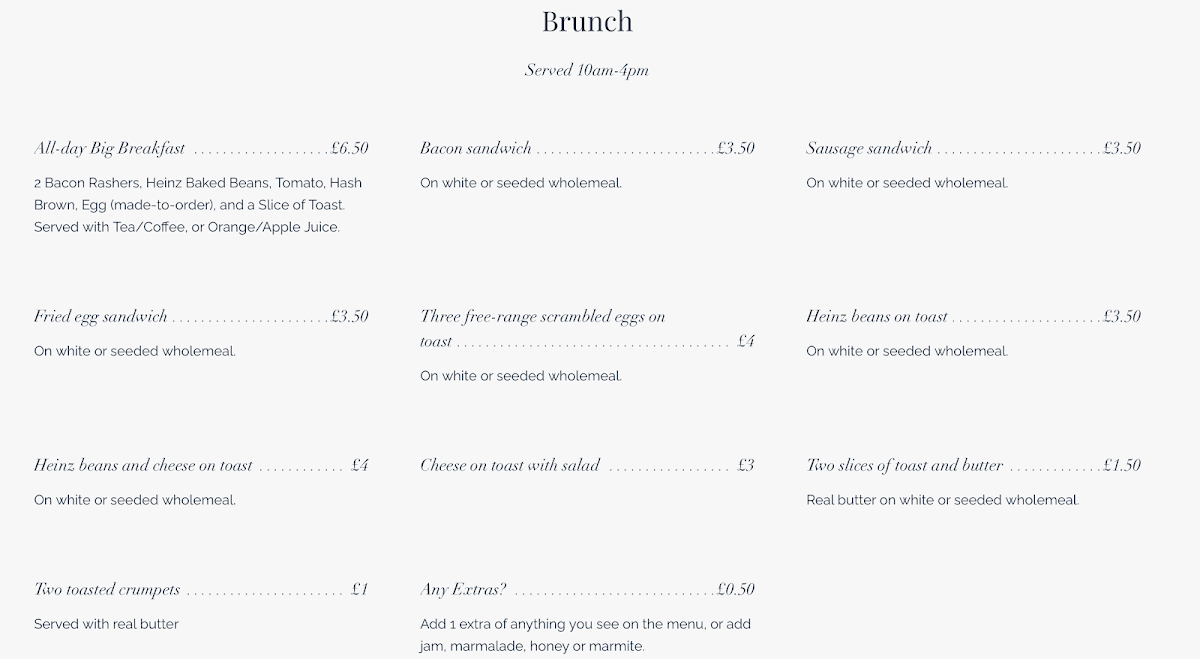Click the Heinz beans on toast title
Screen dimensions: 1200x659
(x=877, y=317)
